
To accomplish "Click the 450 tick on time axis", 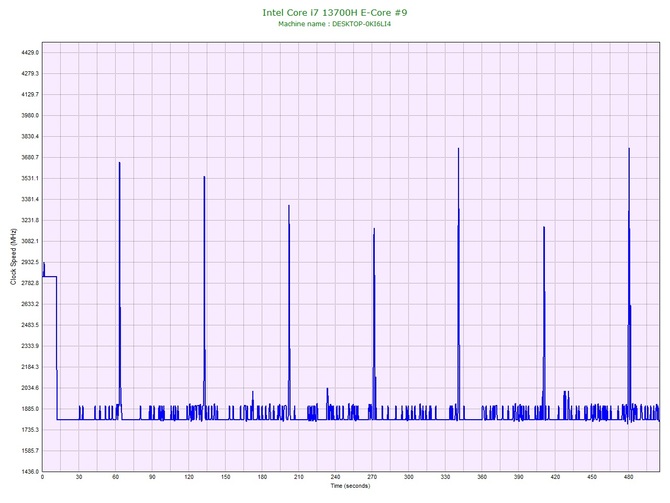I will (x=592, y=477).
